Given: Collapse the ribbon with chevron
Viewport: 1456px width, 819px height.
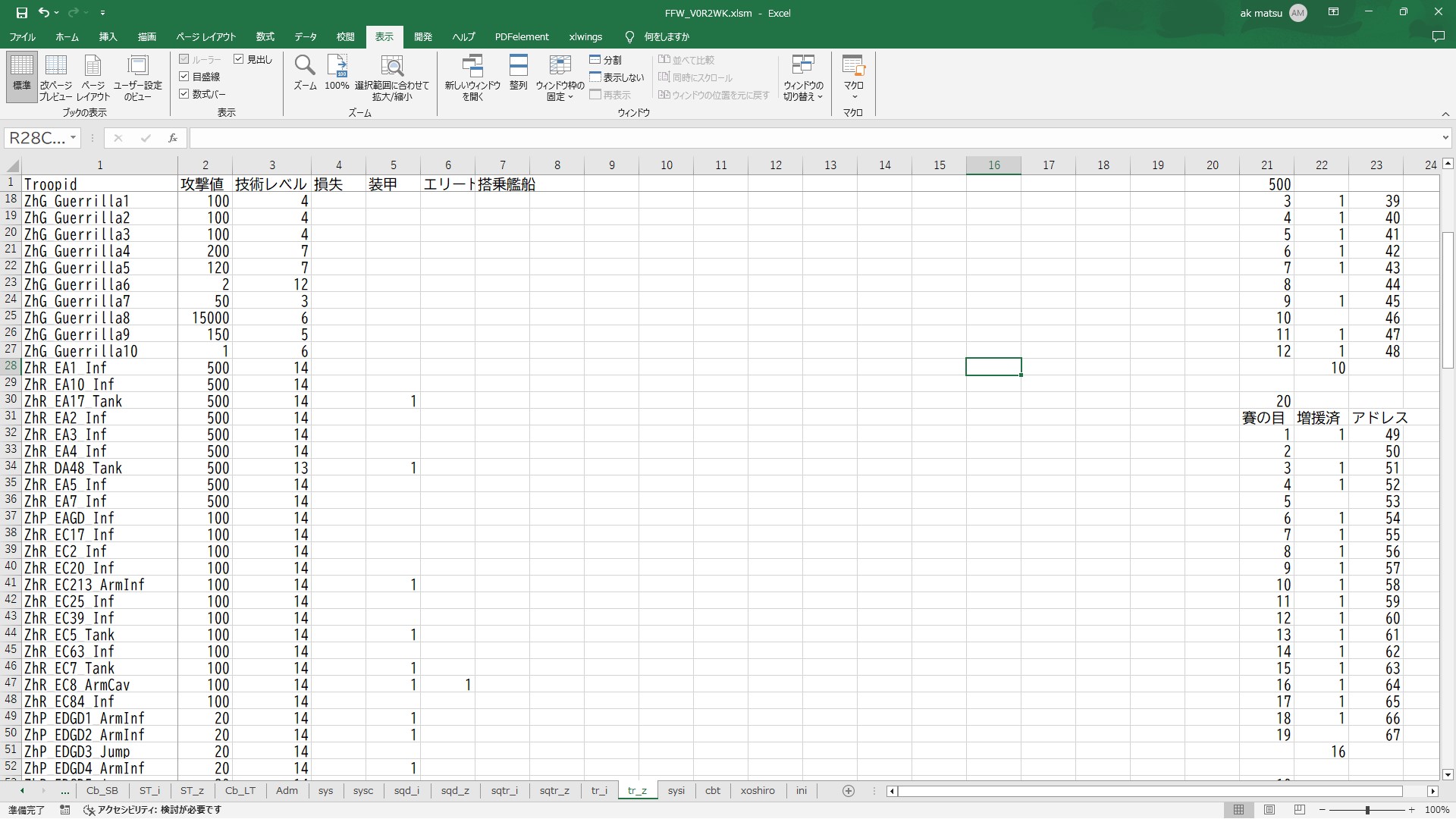Looking at the screenshot, I should pyautogui.click(x=1445, y=114).
